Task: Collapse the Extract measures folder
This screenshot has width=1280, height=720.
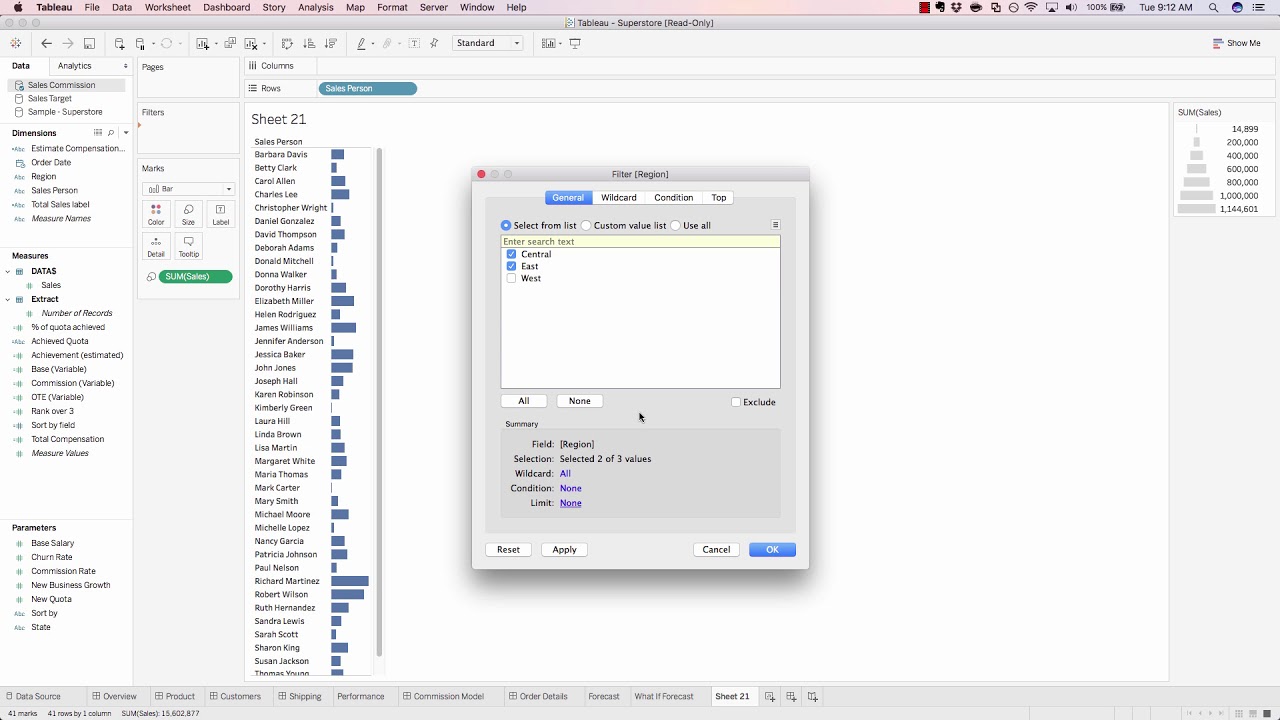Action: 8,299
